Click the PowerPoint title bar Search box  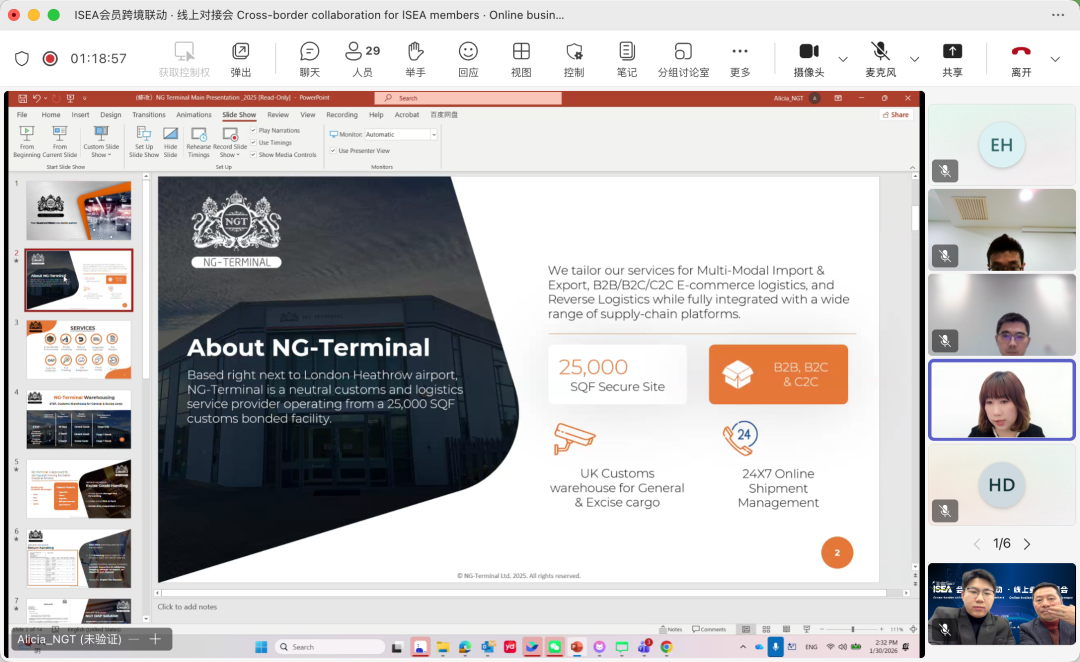point(468,98)
